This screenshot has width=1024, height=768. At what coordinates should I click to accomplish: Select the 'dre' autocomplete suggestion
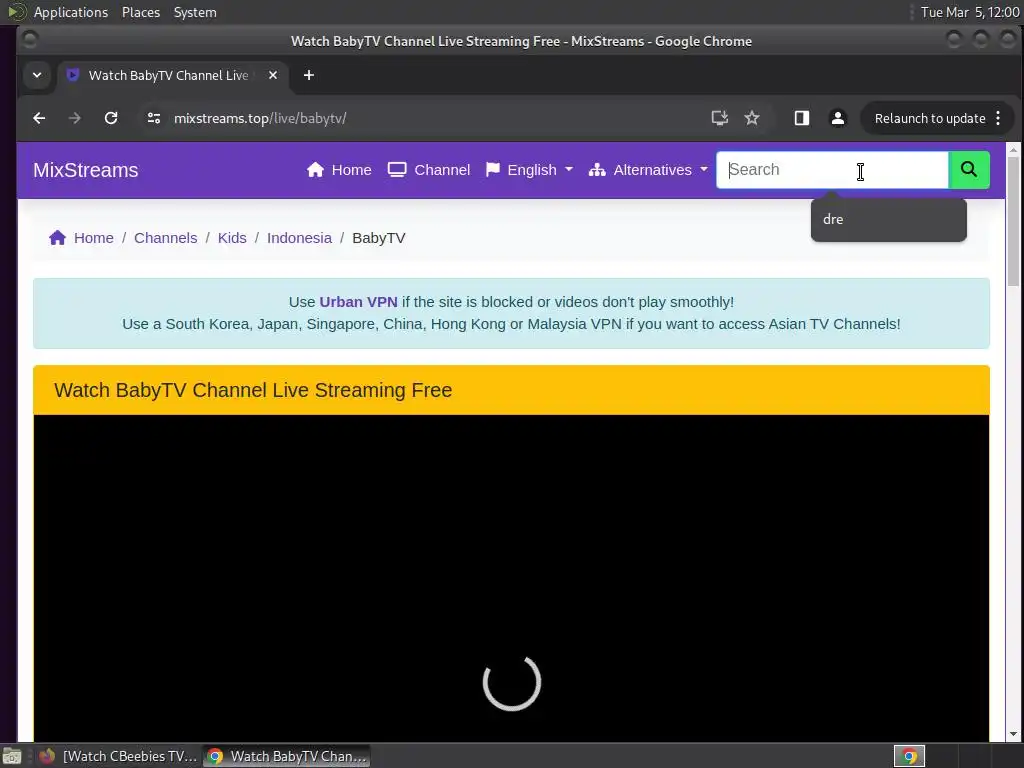(x=888, y=219)
